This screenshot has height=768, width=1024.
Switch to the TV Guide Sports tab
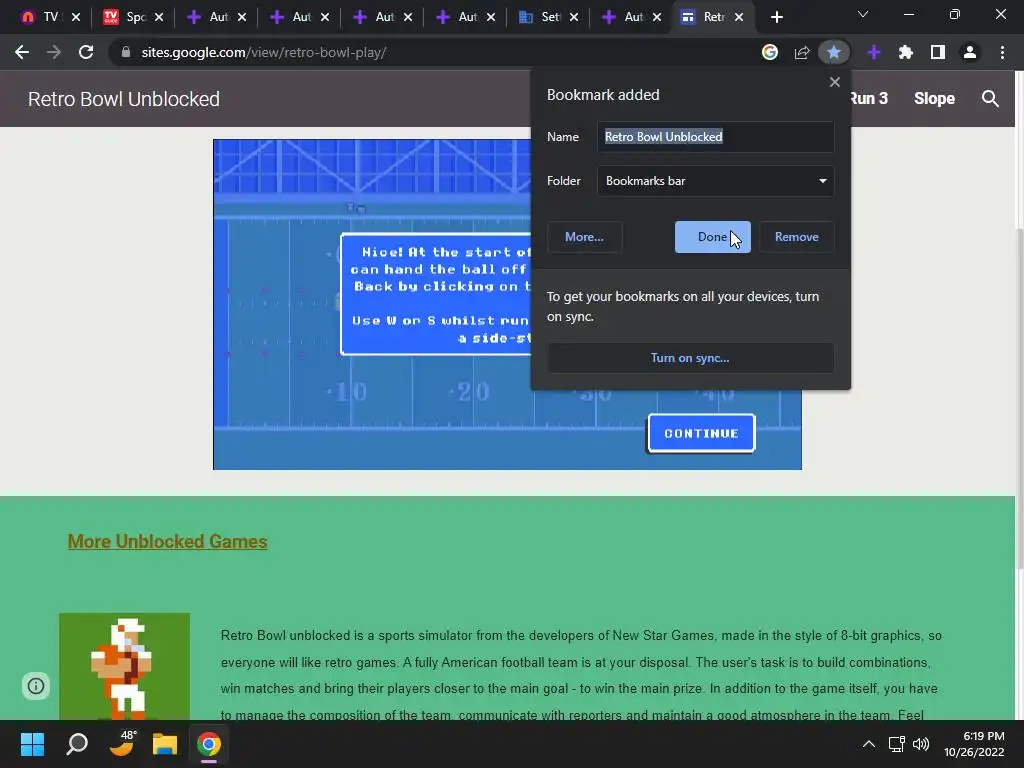pyautogui.click(x=134, y=17)
